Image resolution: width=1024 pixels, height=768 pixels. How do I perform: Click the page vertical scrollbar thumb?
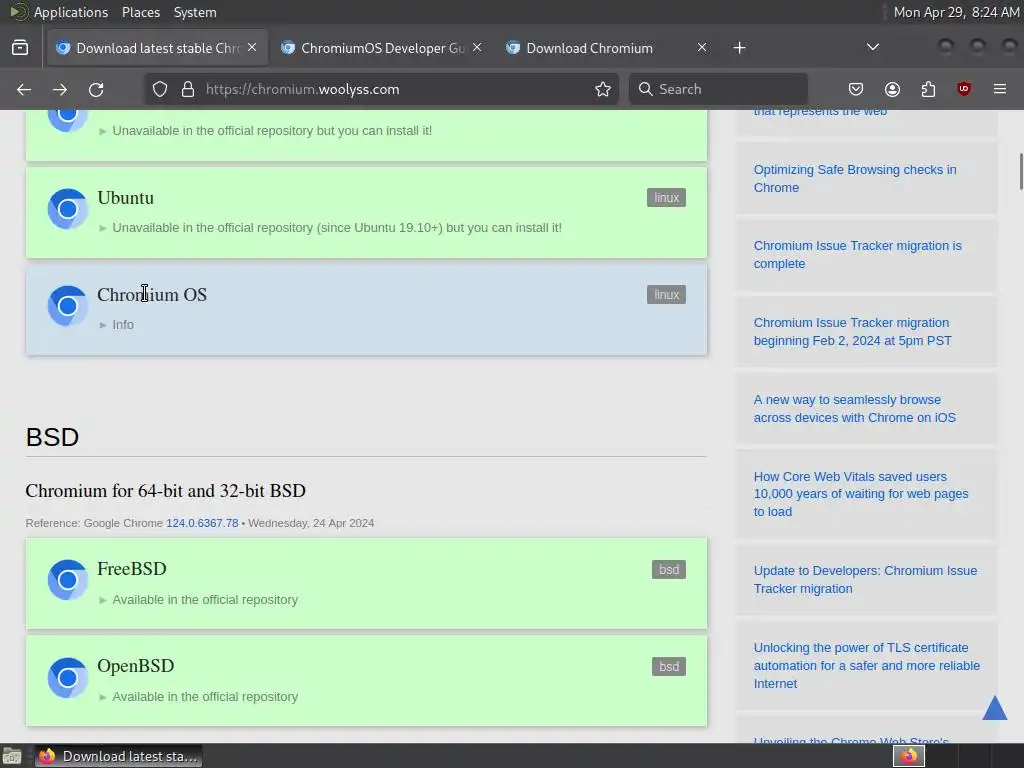(1020, 171)
